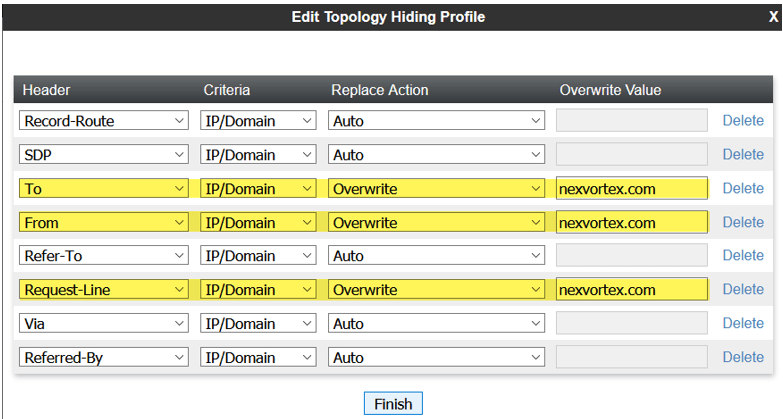Screen dimensions: 783x419
Task: Click disabled Overwrite Value field for Via
Action: [632, 324]
